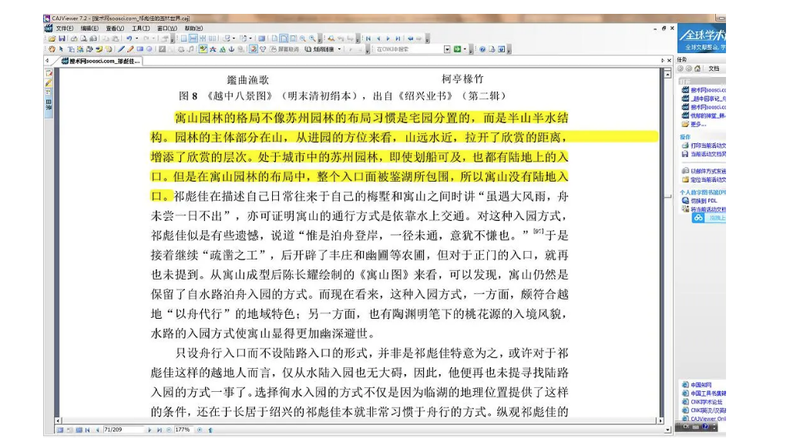The width and height of the screenshot is (800, 445).
Task: Pick the pencil annotation tool in the left sidebar
Action: (x=48, y=84)
